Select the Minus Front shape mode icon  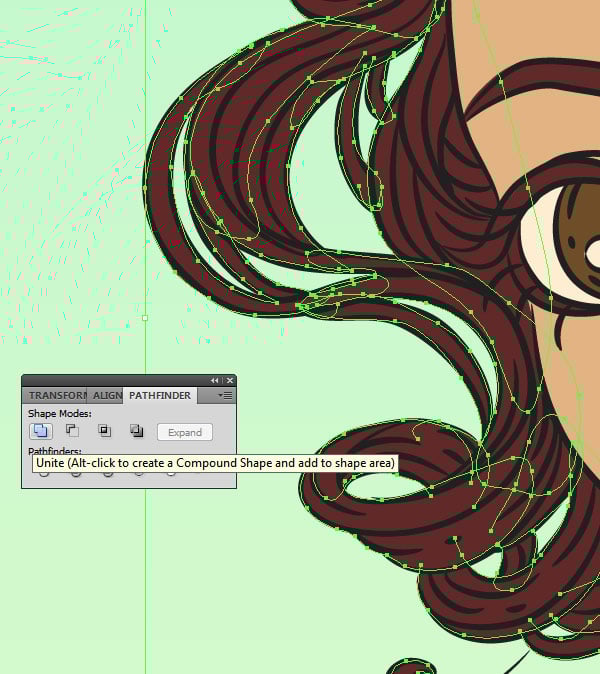[x=72, y=431]
